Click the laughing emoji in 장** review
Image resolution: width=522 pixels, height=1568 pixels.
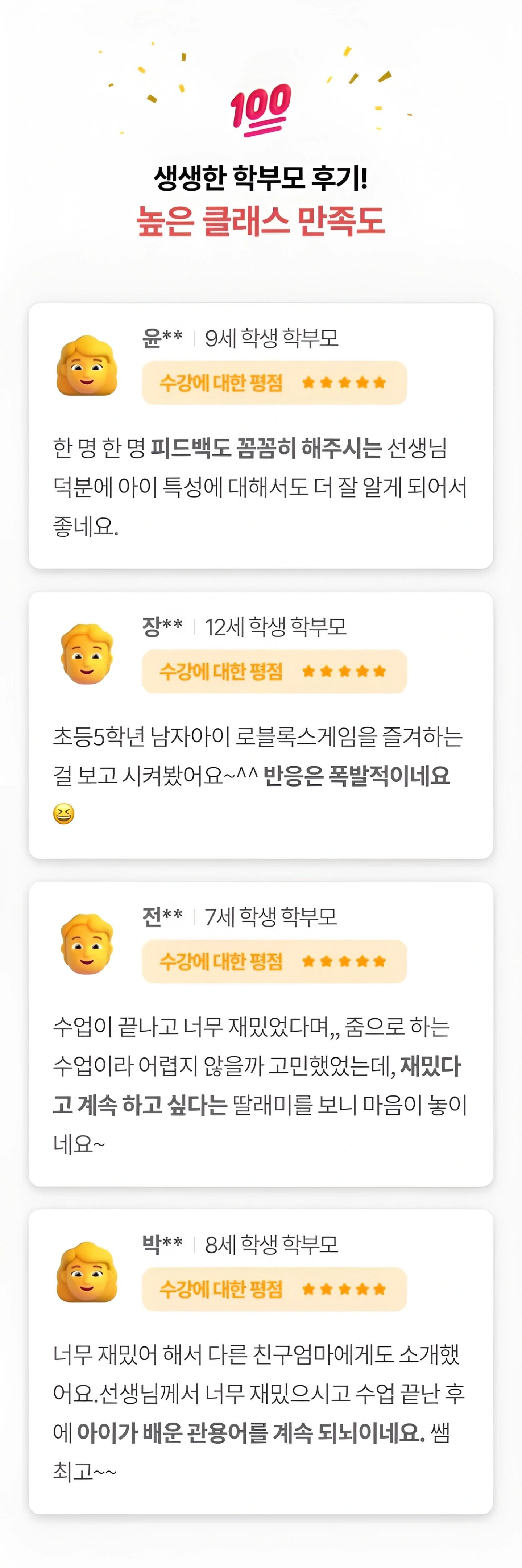coord(64,814)
